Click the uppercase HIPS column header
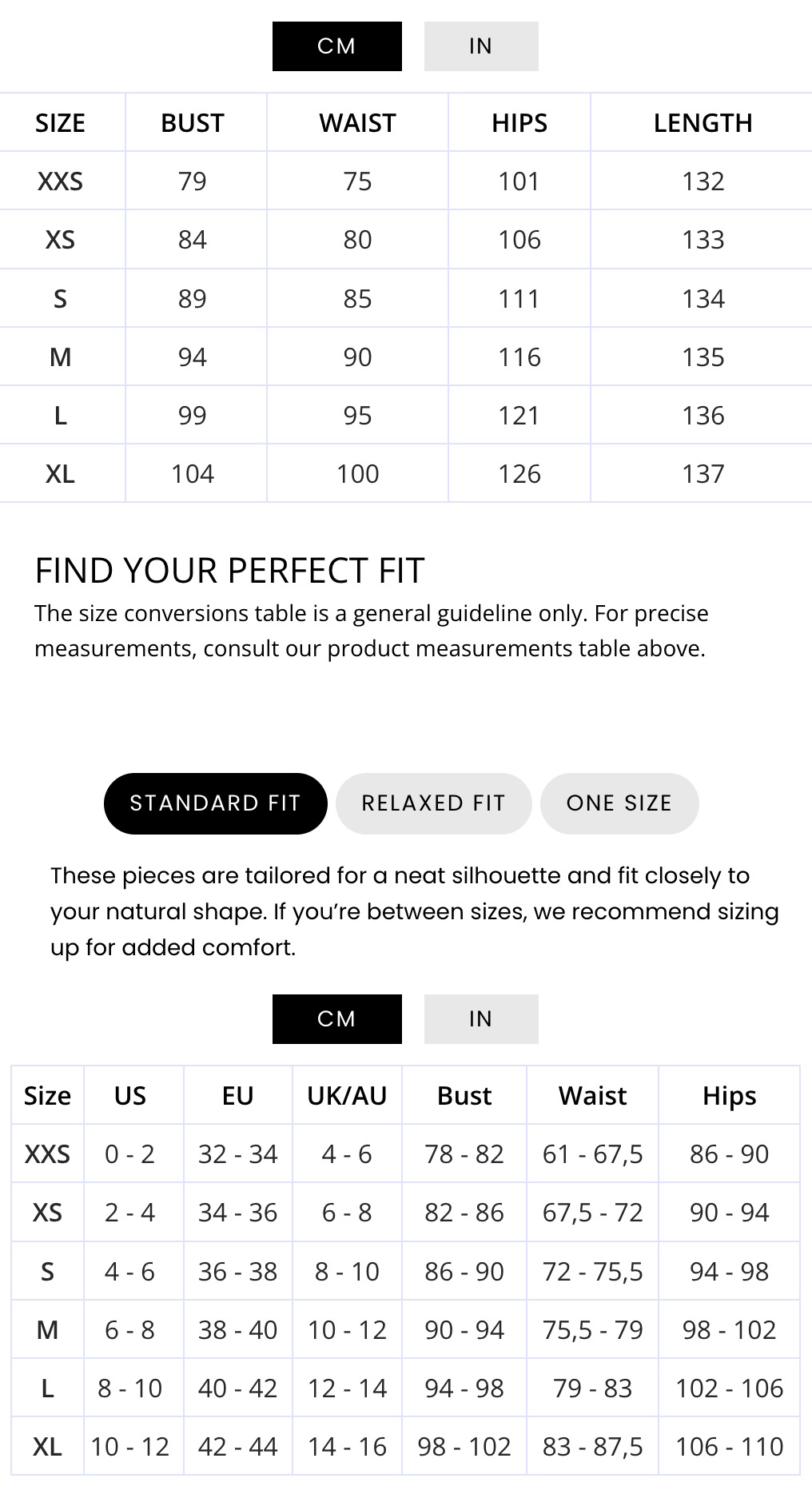Viewport: 812px width, 1498px height. coord(519,123)
